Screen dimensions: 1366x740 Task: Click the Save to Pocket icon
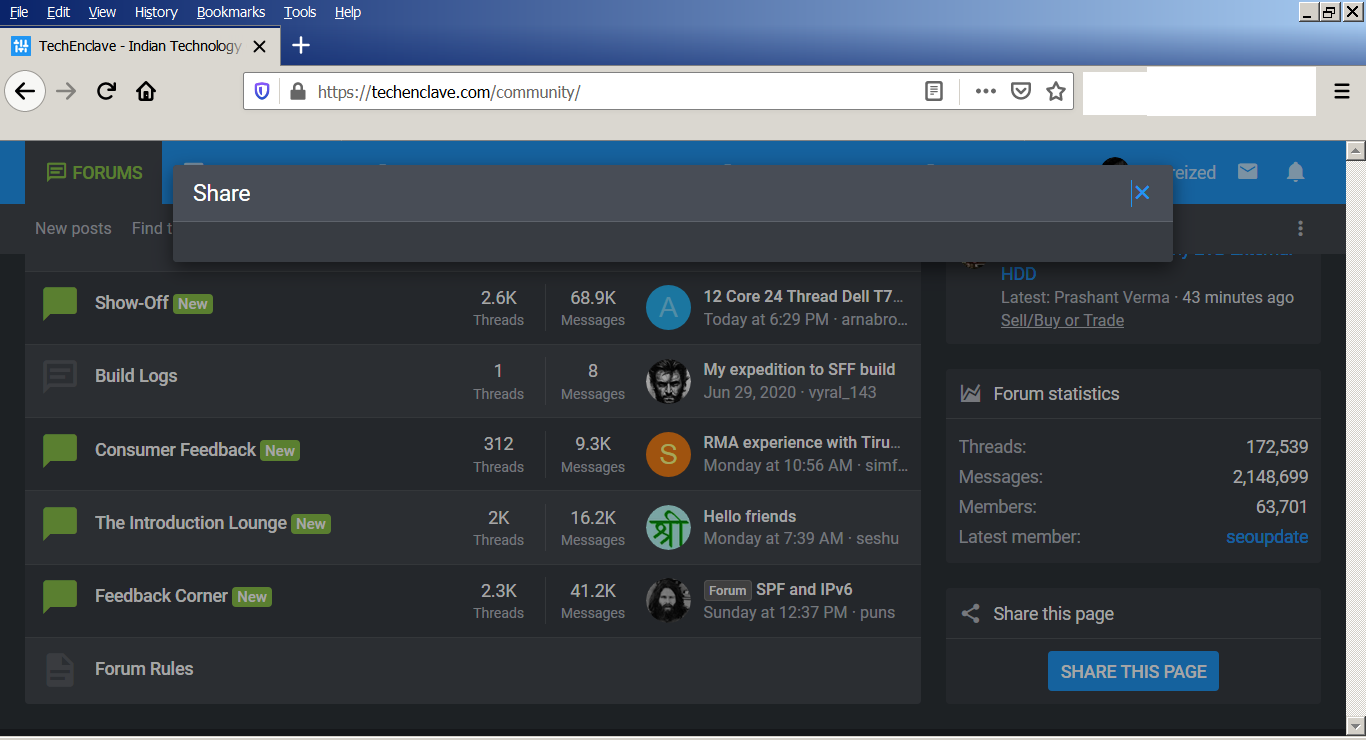coord(1021,92)
